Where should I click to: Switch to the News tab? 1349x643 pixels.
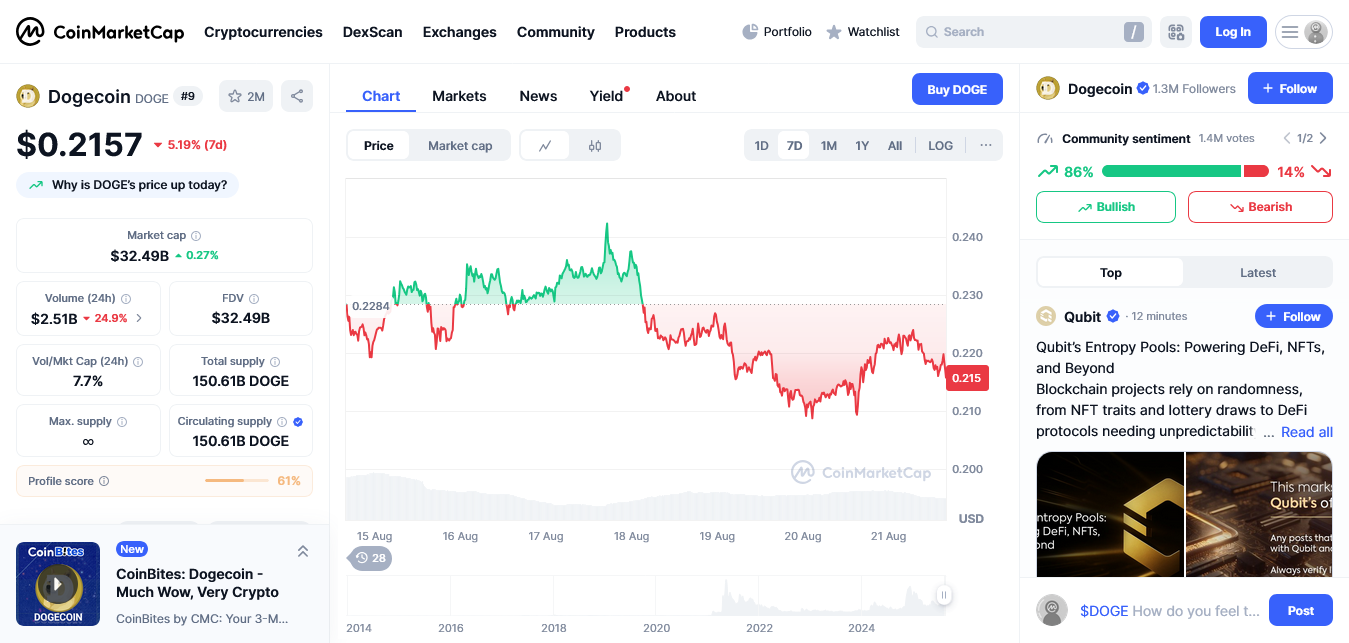coord(538,96)
